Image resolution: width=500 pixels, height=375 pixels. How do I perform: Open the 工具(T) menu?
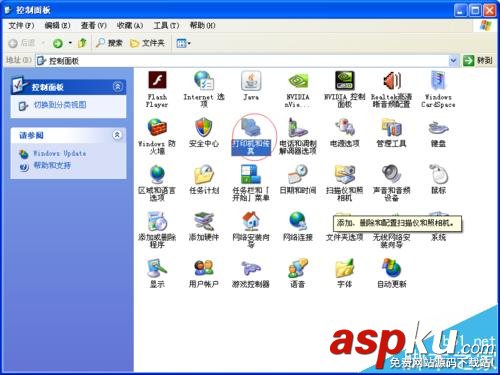pos(166,25)
